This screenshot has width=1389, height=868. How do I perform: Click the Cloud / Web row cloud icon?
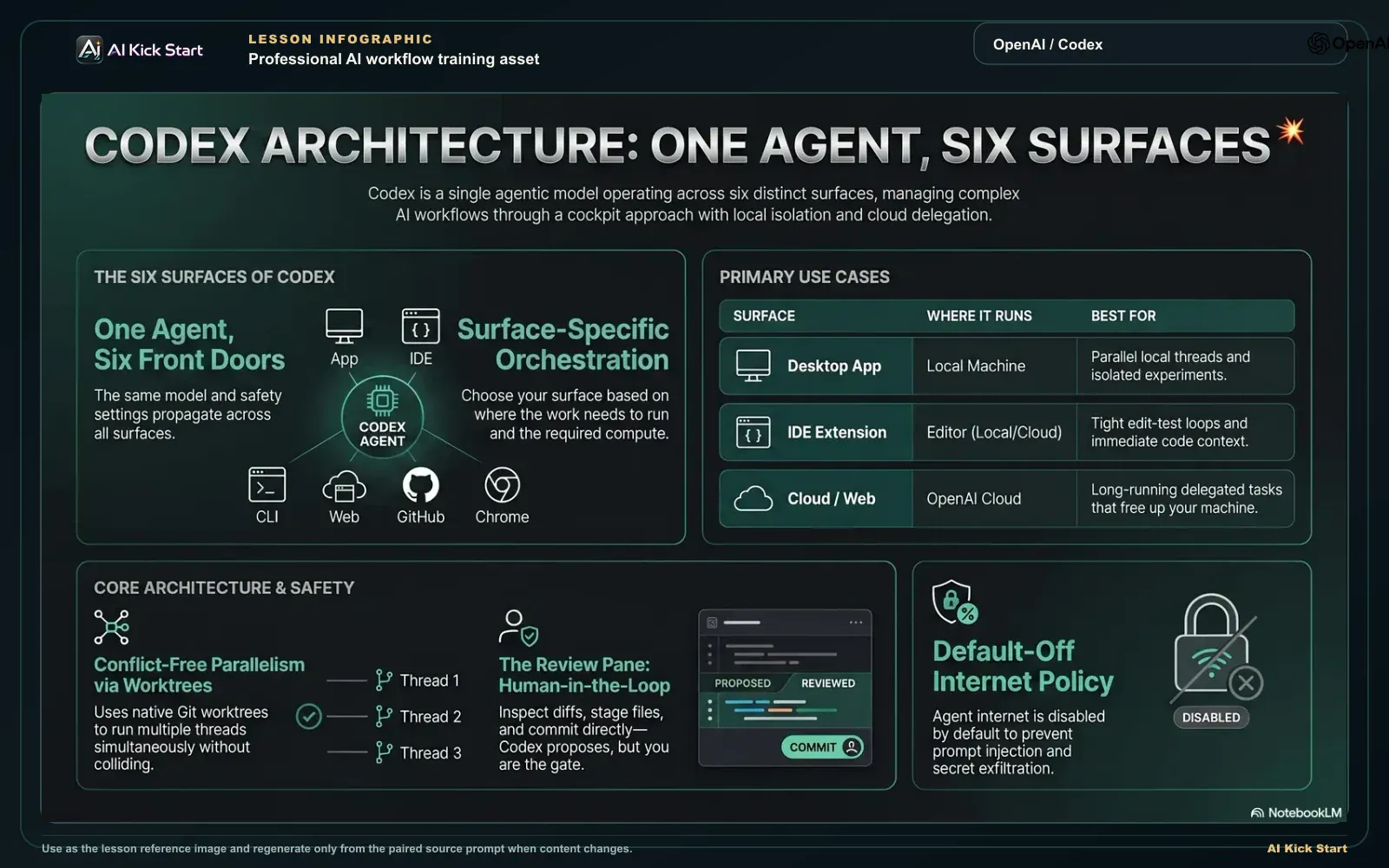click(753, 498)
